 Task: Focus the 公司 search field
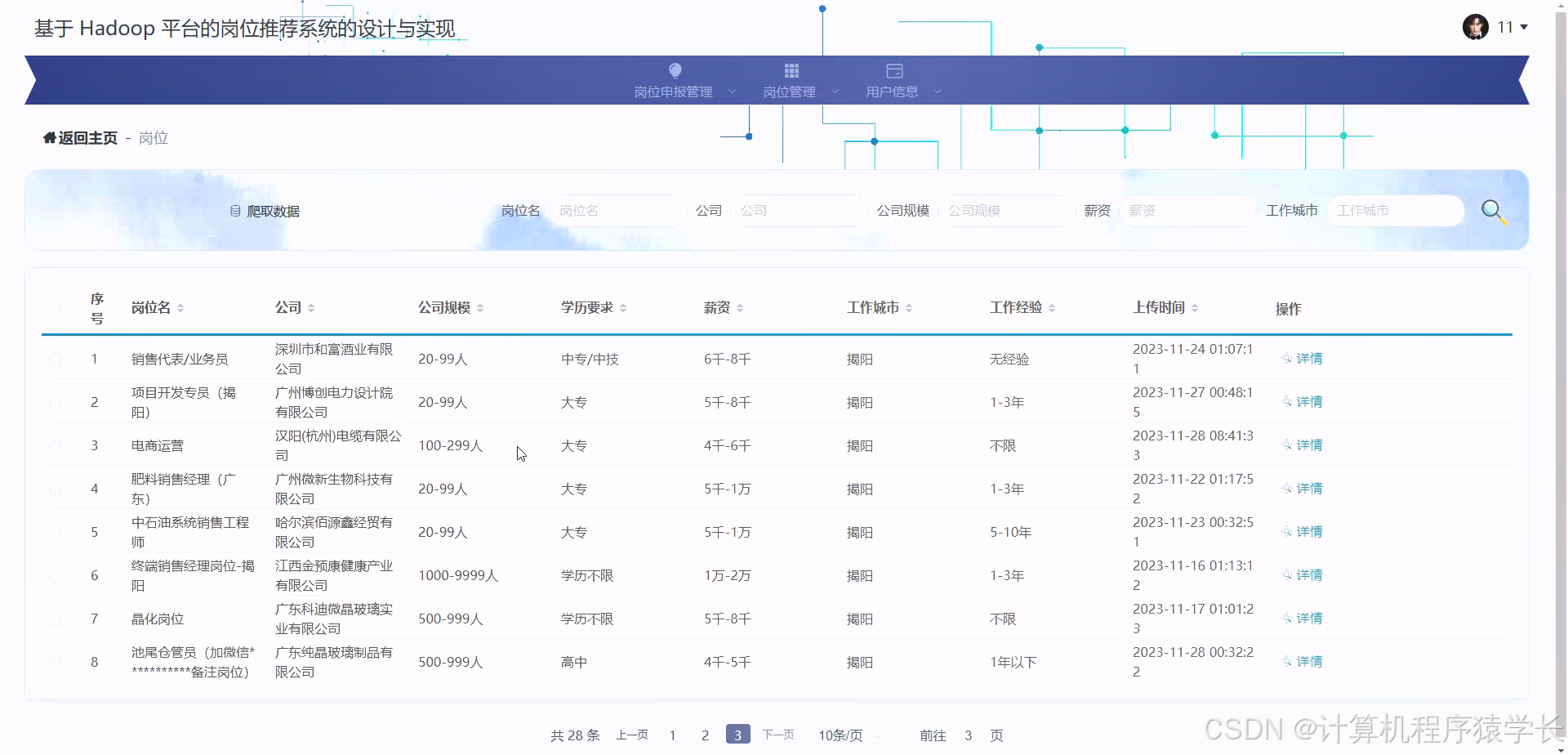[x=799, y=211]
